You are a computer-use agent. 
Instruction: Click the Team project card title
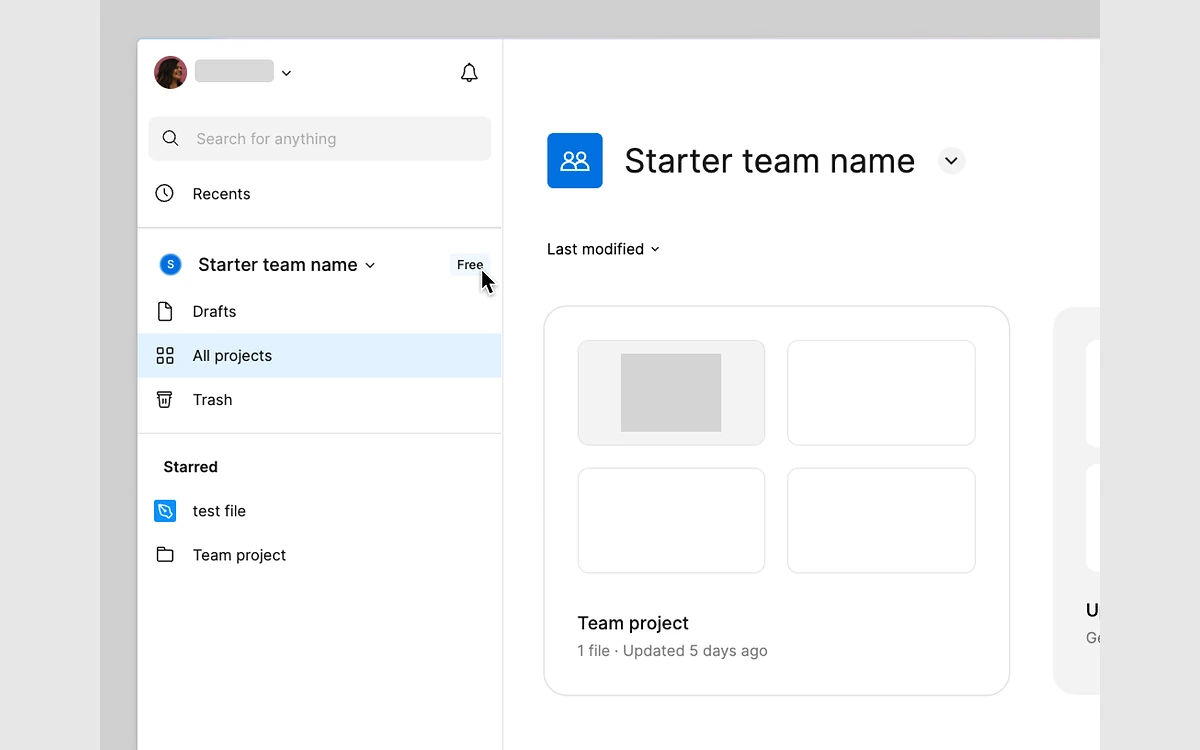tap(633, 623)
